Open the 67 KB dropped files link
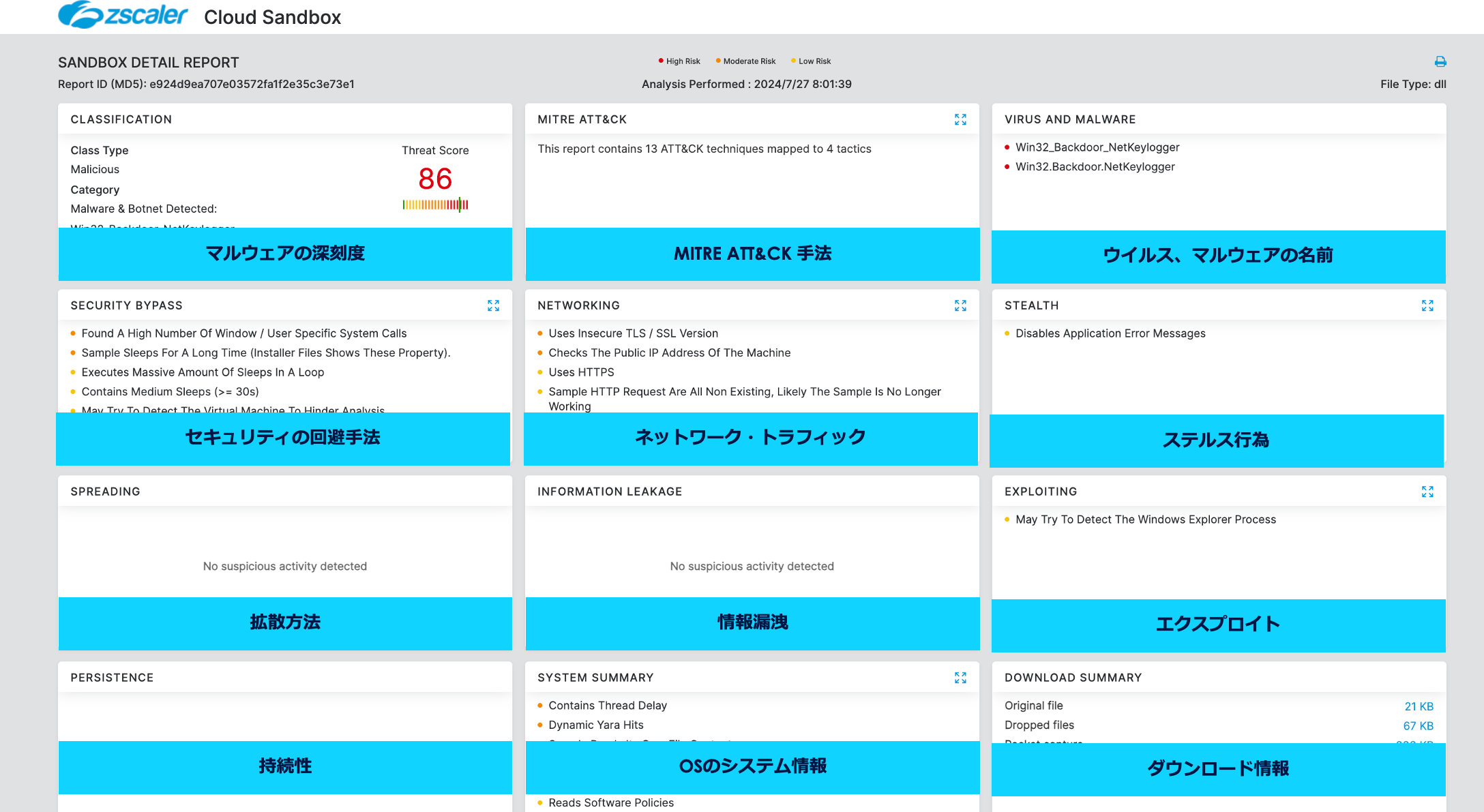1484x812 pixels. [x=1419, y=725]
